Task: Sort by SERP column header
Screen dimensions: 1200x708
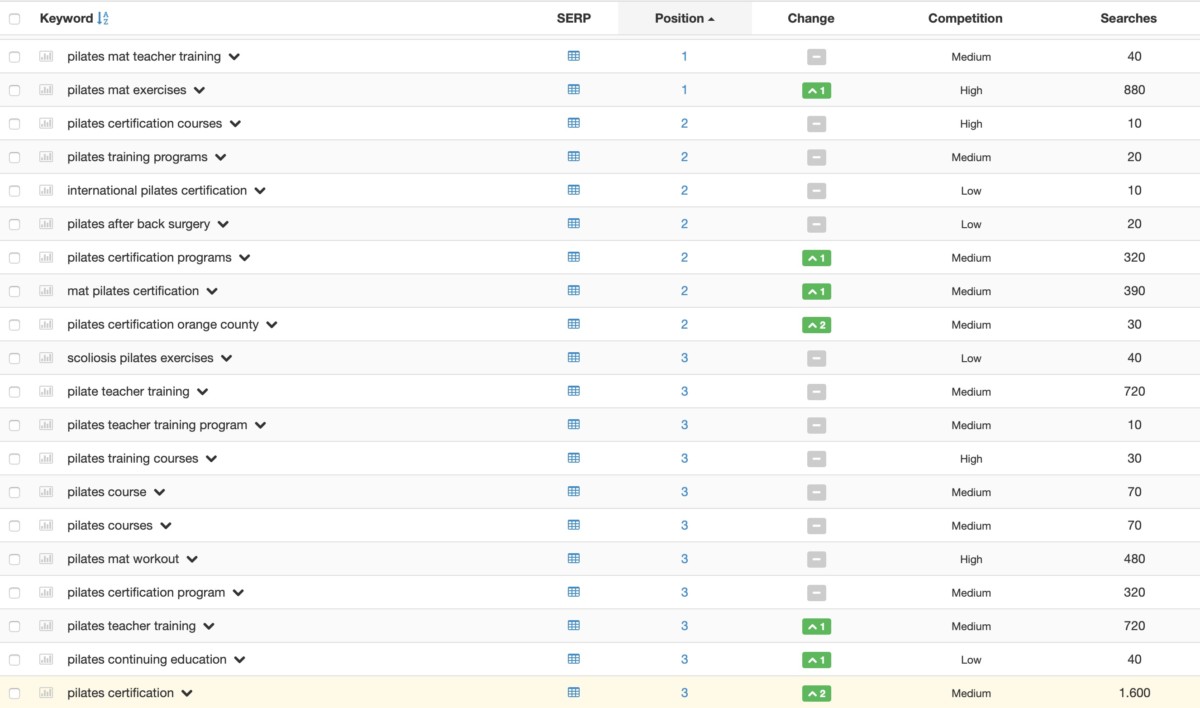Action: tap(574, 18)
